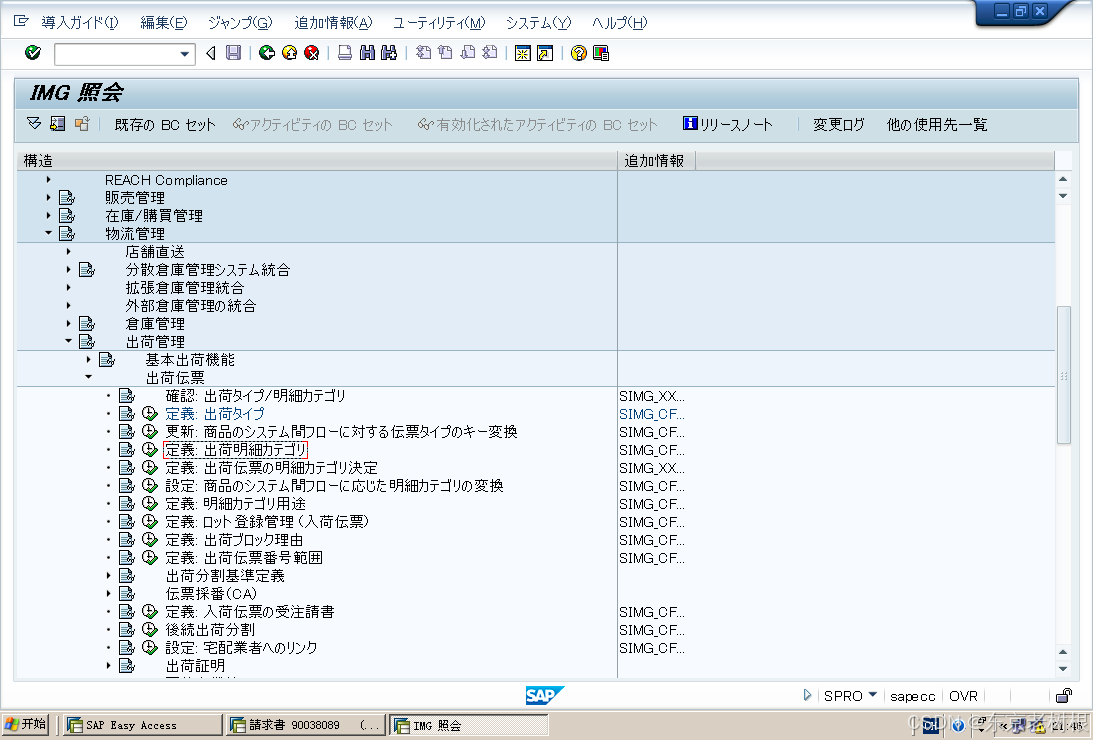Collapse the 出荷伝票 node

point(89,377)
